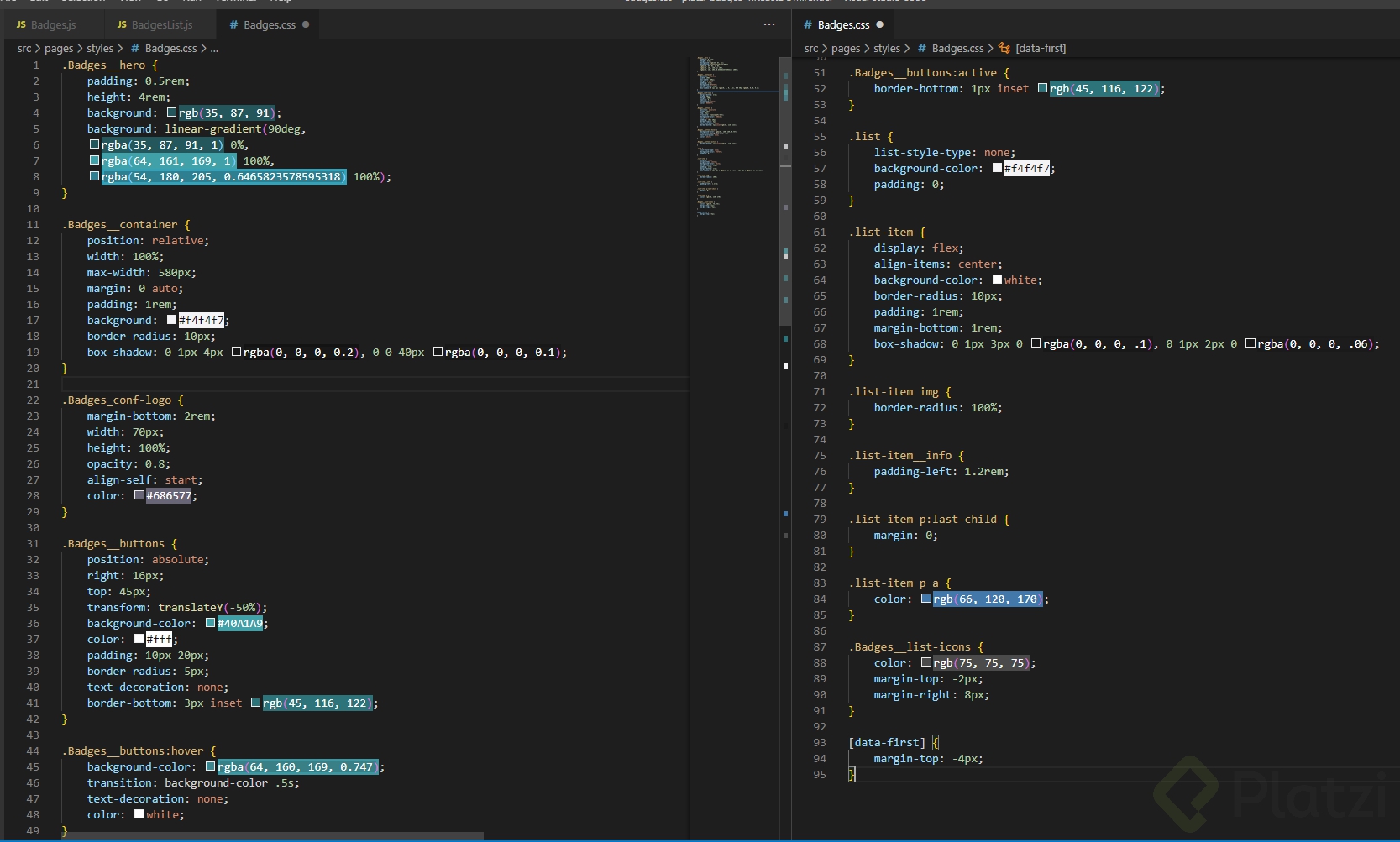Open the More Actions ellipsis menu
This screenshot has width=1400, height=842.
tap(768, 24)
